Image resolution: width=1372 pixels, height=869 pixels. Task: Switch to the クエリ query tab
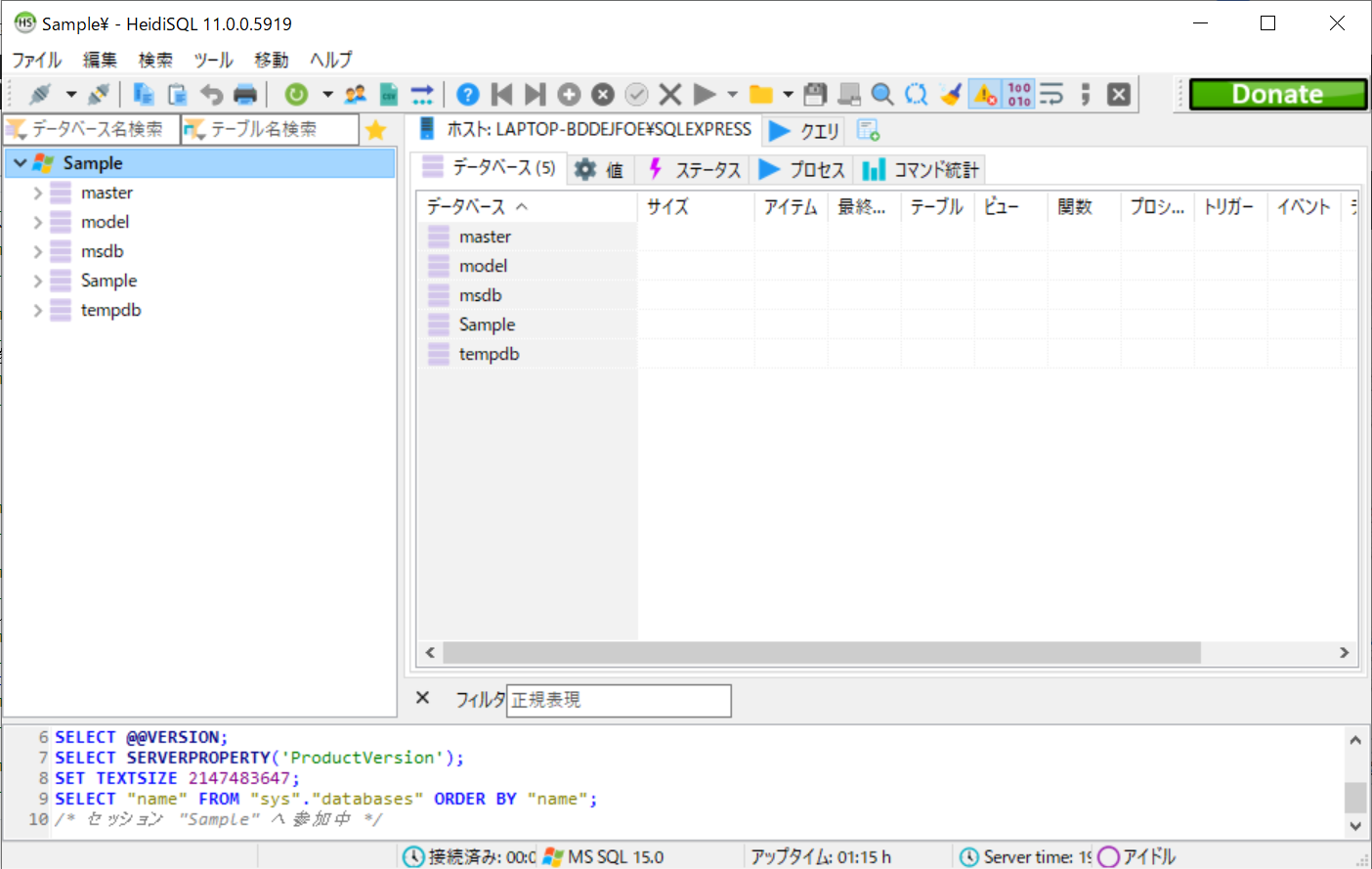804,130
